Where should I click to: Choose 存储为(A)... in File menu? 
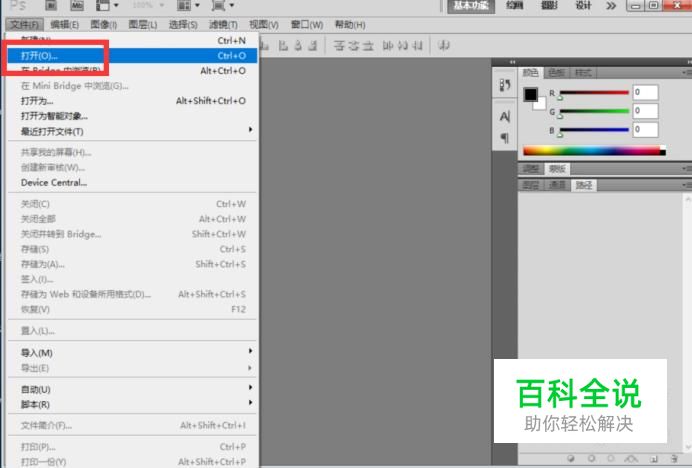coord(132,264)
